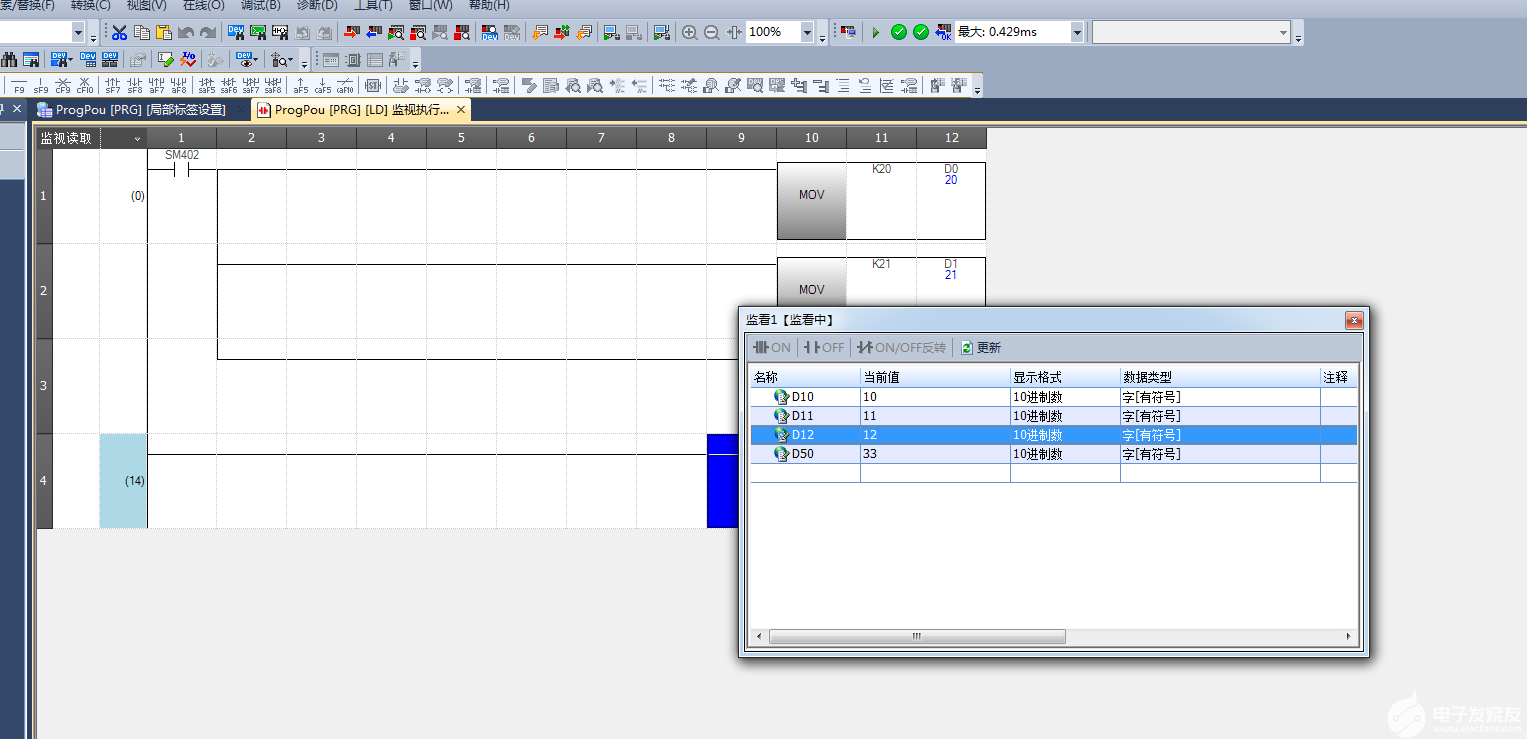Image resolution: width=1527 pixels, height=739 pixels.
Task: Insert horizontal line with F9 icon
Action: (x=19, y=86)
